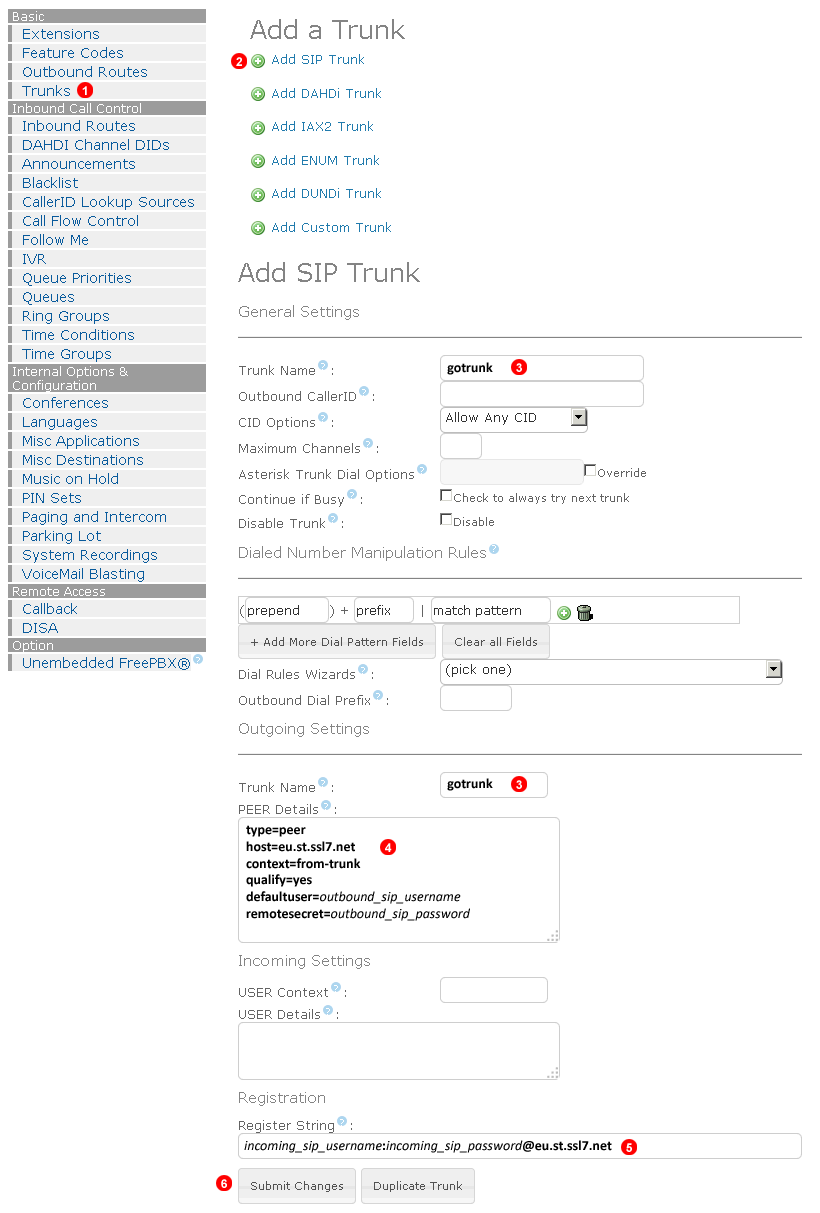Click Duplicate Trunk button
Viewport: 820px width, 1213px height.
[x=418, y=1185]
